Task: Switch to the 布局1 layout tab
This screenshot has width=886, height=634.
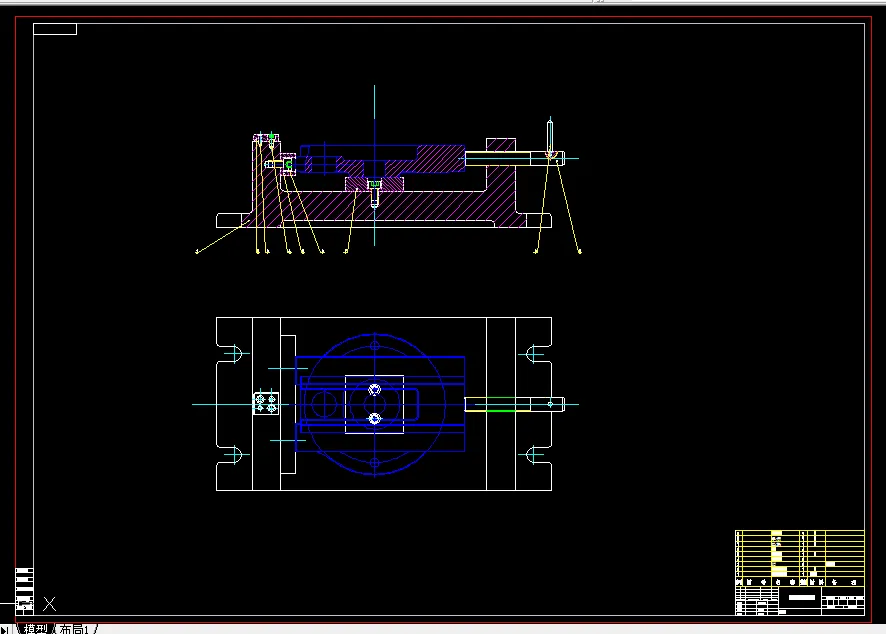Action: pos(75,629)
